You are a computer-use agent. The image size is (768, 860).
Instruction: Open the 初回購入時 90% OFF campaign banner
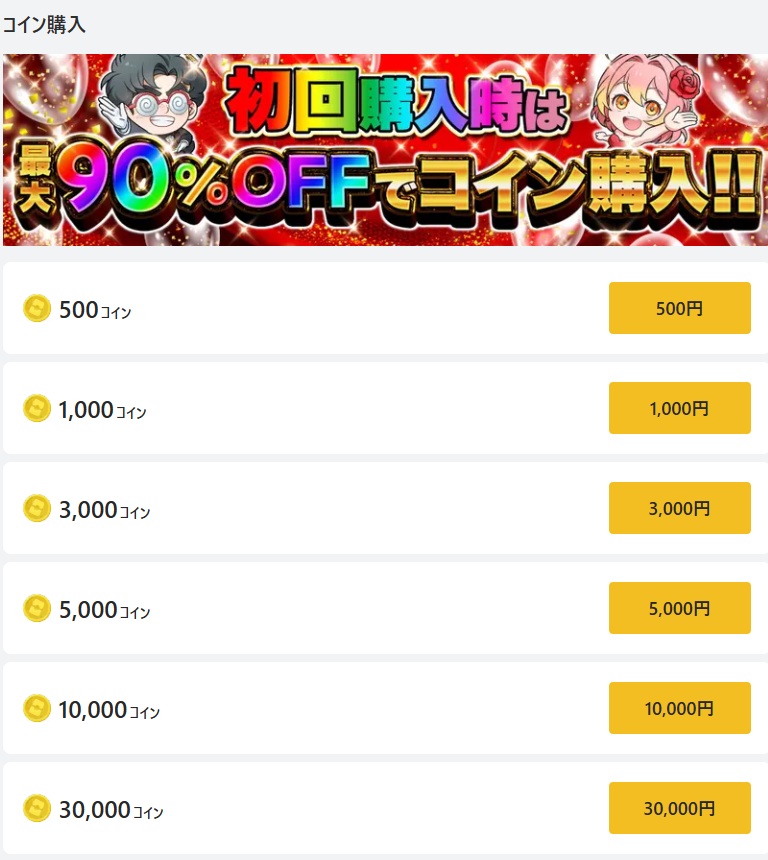click(385, 150)
